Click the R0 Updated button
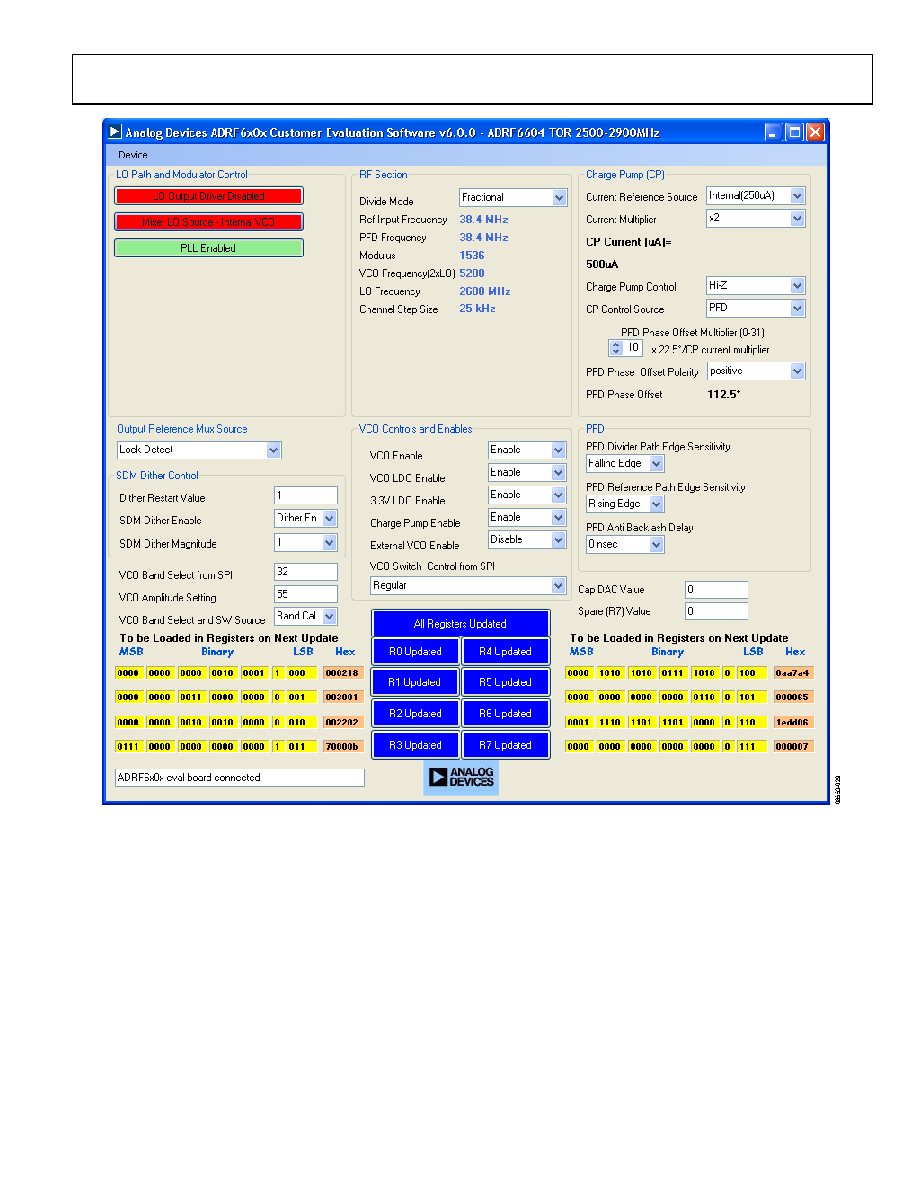 (415, 652)
